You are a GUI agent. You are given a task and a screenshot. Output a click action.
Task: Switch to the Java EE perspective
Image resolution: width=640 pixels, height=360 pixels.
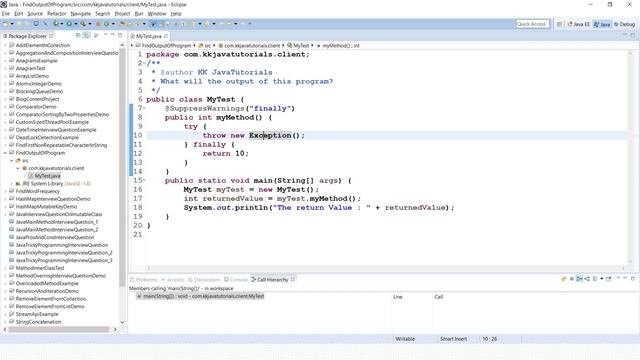578,24
